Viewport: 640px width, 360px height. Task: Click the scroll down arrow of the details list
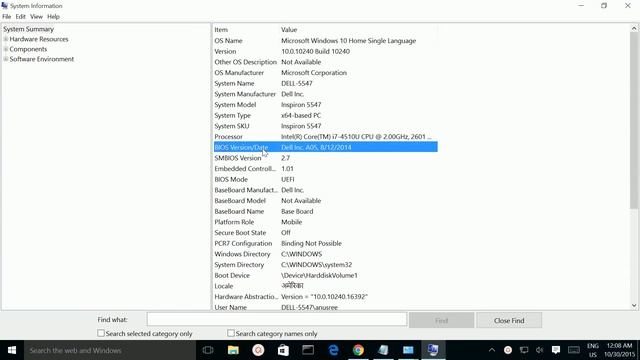(634, 305)
